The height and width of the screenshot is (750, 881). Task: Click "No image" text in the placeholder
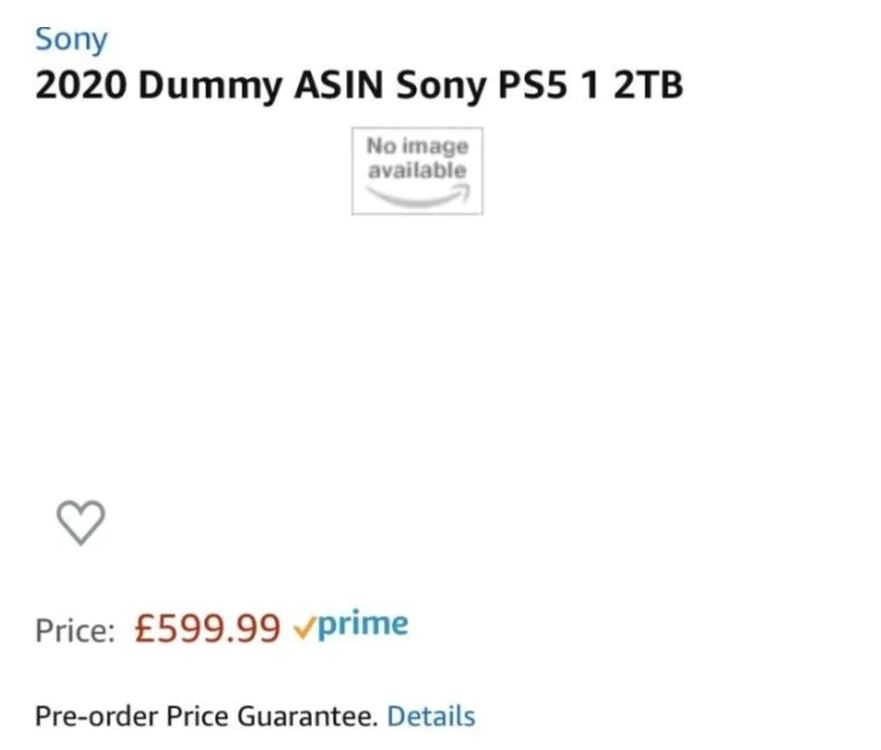pyautogui.click(x=417, y=147)
